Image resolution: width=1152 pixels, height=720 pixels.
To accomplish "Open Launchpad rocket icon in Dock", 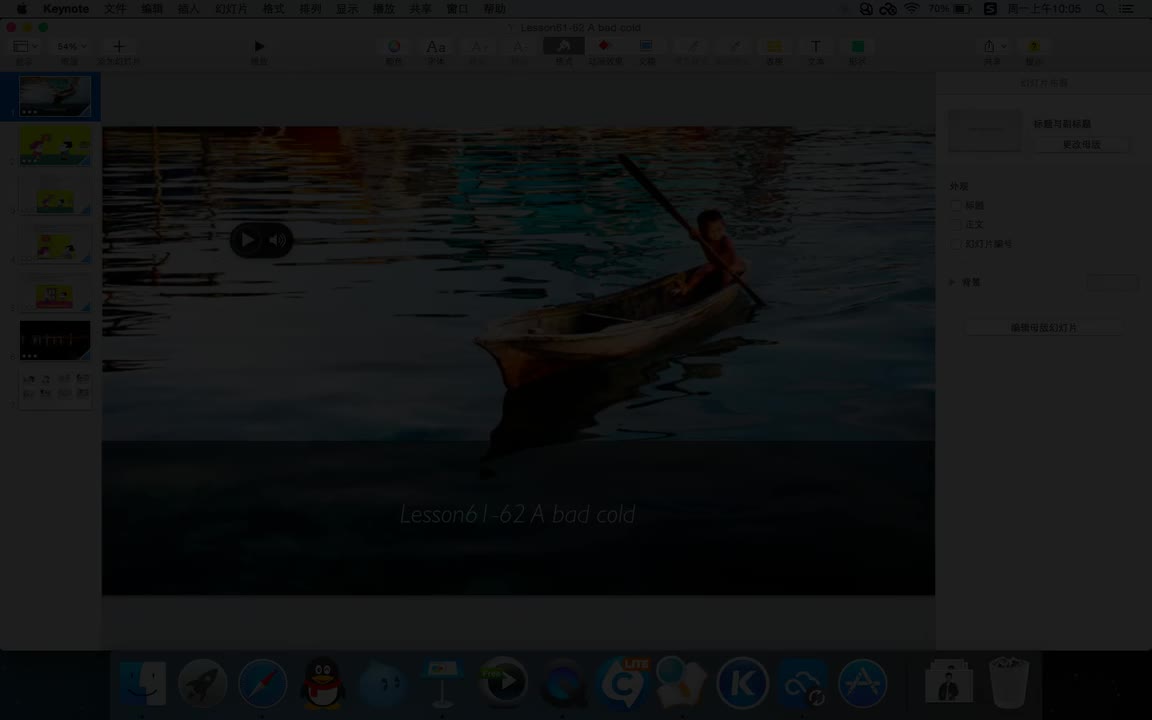I will coord(202,683).
